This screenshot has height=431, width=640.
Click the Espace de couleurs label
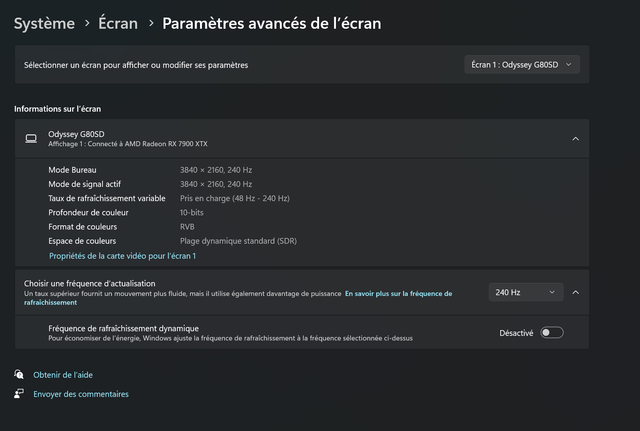pyautogui.click(x=82, y=241)
